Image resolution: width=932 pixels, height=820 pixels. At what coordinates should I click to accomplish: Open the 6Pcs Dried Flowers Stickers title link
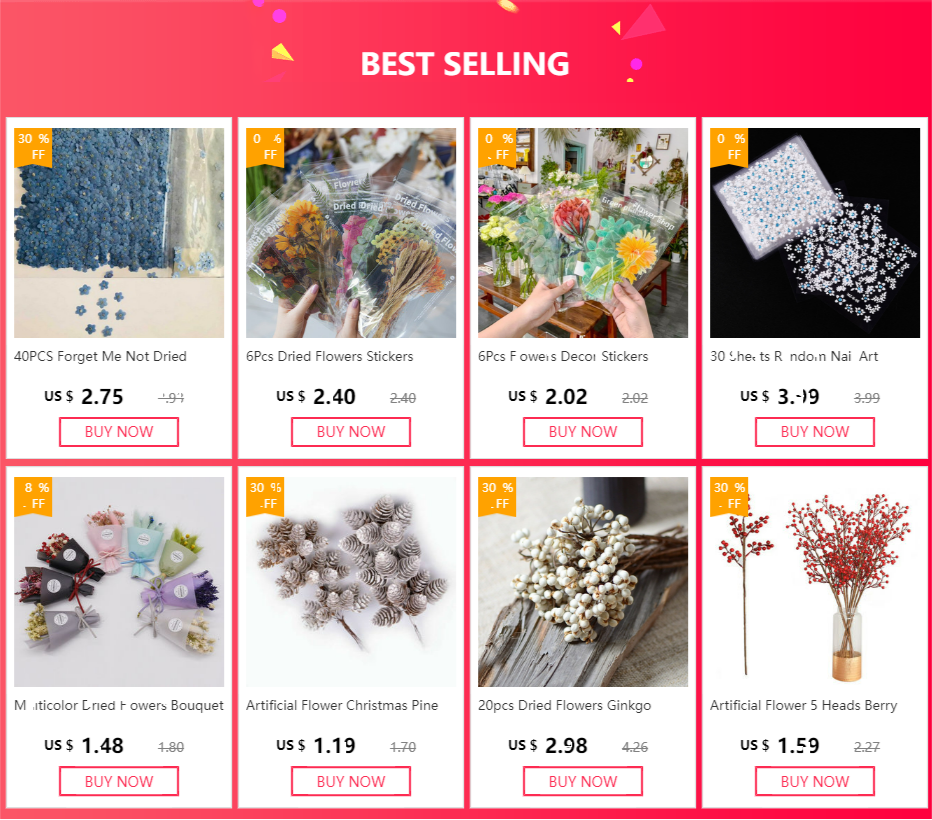tap(329, 357)
